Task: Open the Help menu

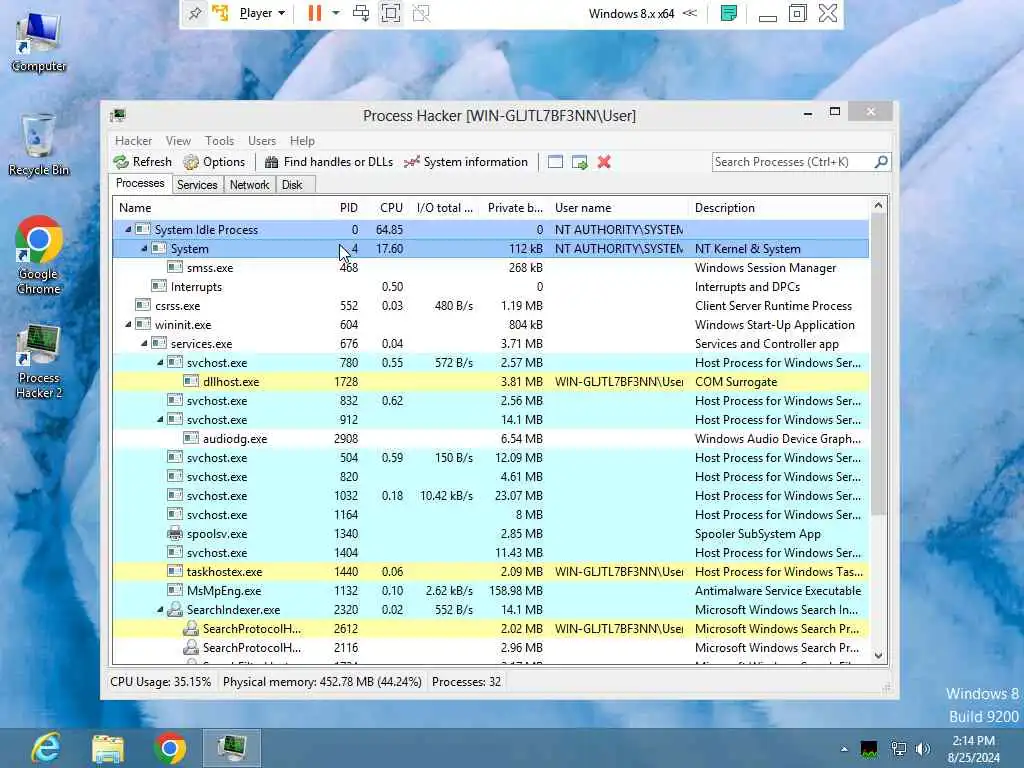Action: tap(302, 140)
